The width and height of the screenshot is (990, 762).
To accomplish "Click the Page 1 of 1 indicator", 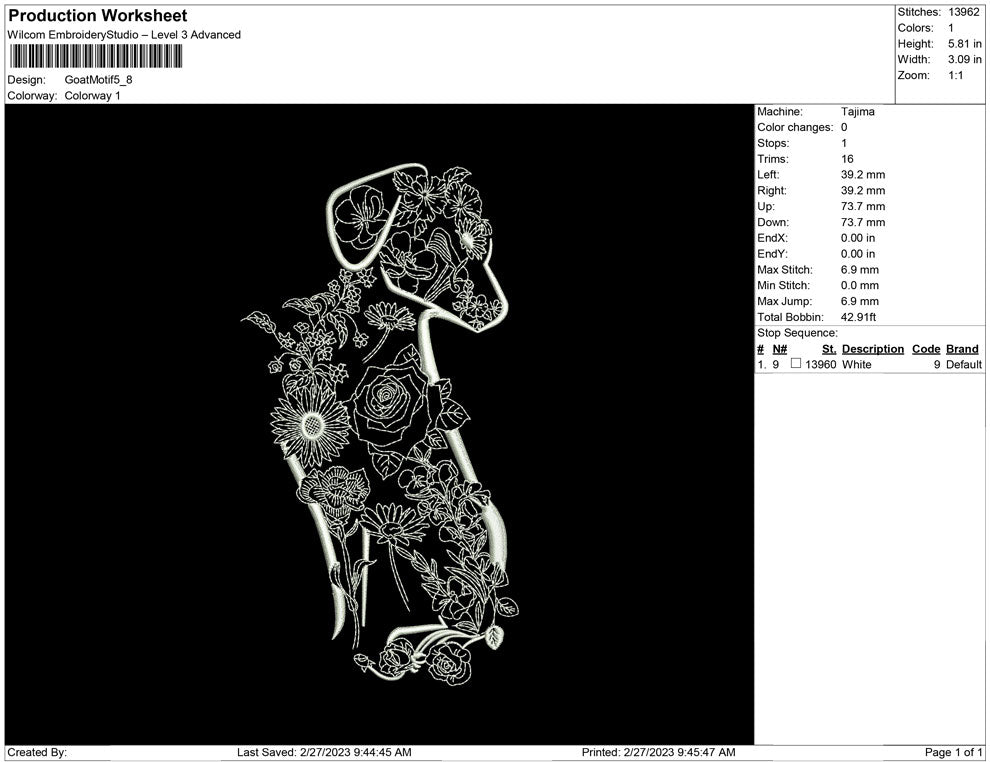I will pyautogui.click(x=954, y=752).
